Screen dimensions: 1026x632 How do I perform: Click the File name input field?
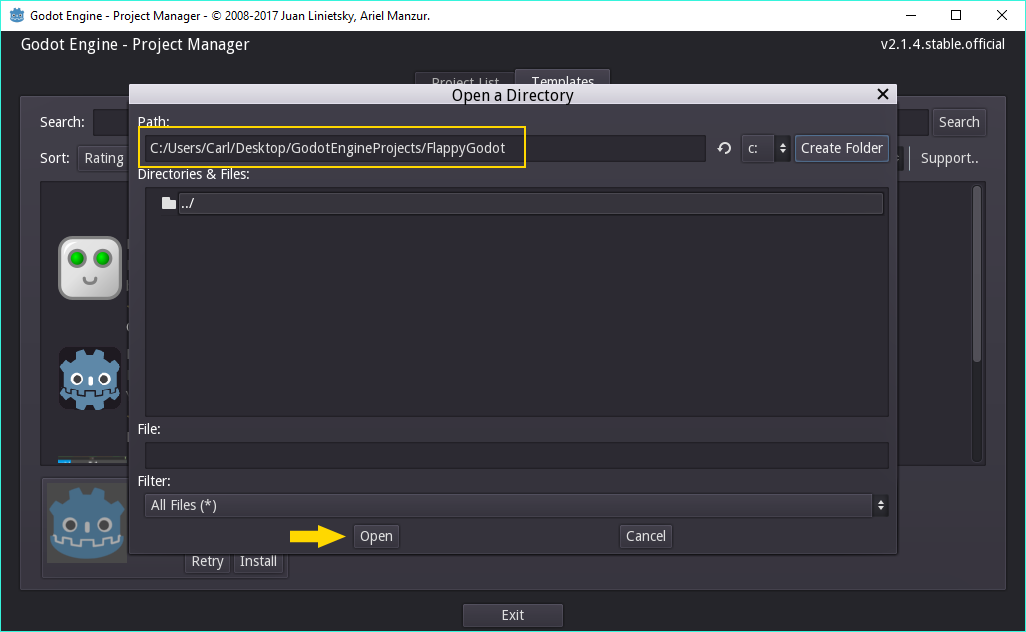coord(516,455)
